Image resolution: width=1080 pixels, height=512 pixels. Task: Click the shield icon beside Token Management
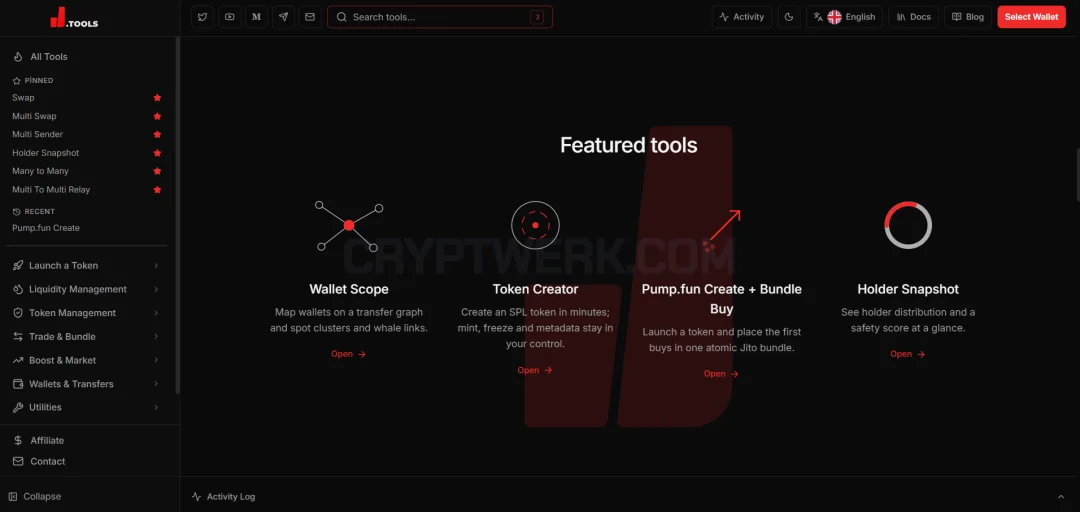click(17, 313)
